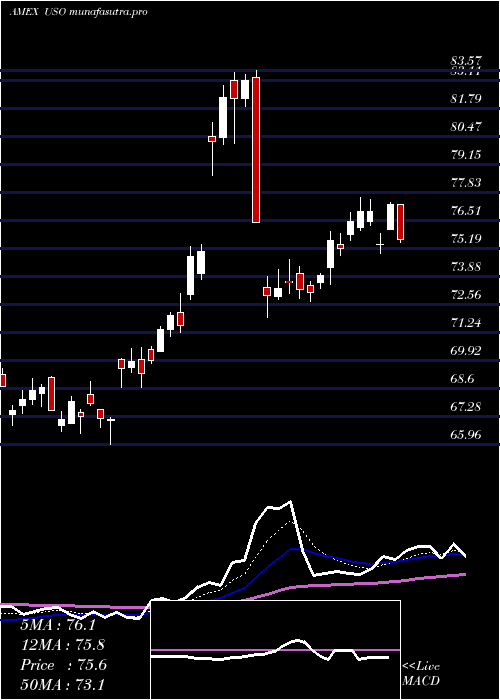
Task: Select the 77.83 horizontal grid level label
Action: tap(466, 182)
